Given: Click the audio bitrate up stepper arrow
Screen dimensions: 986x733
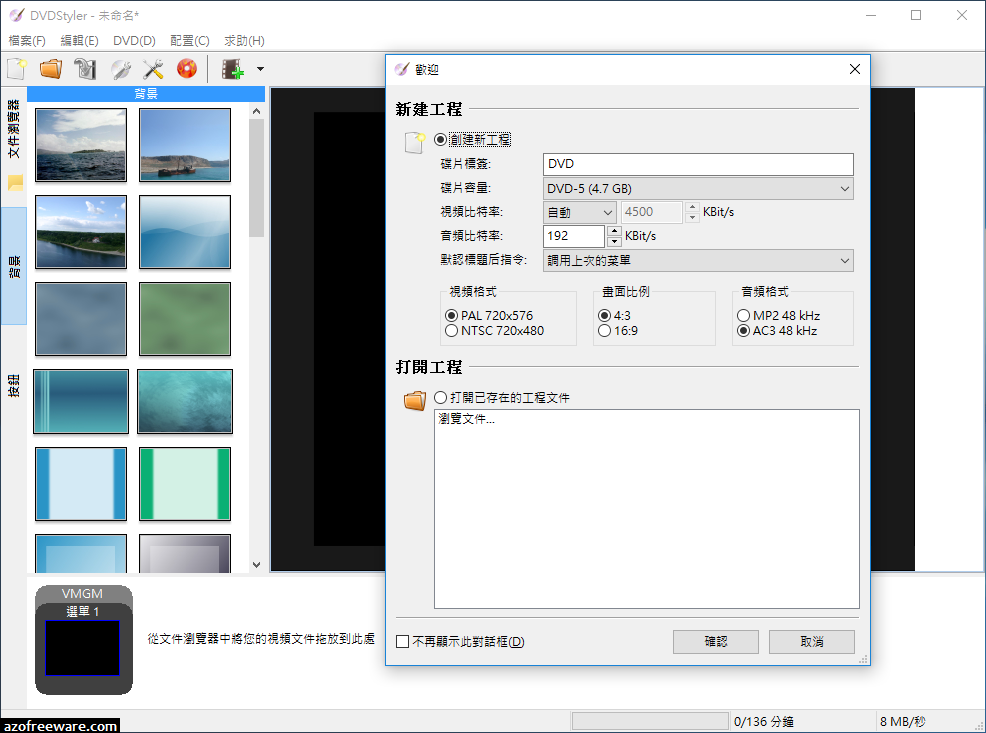Looking at the screenshot, I should click(613, 231).
